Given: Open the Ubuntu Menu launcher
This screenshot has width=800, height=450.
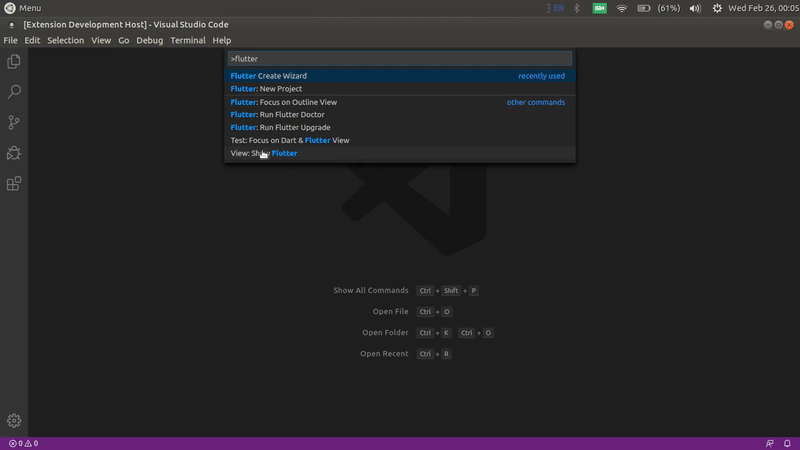Looking at the screenshot, I should (x=22, y=8).
